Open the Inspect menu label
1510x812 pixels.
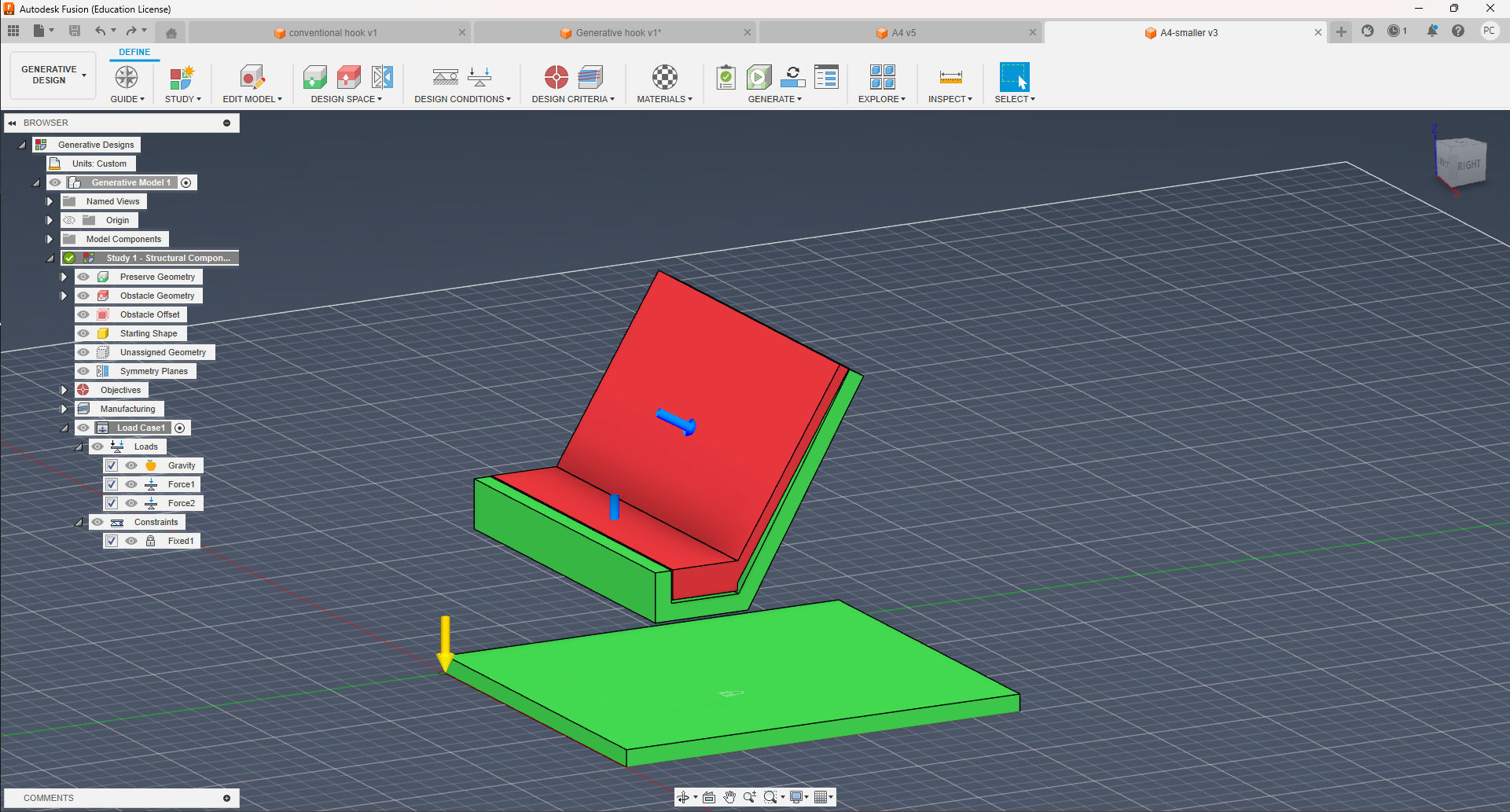[950, 99]
